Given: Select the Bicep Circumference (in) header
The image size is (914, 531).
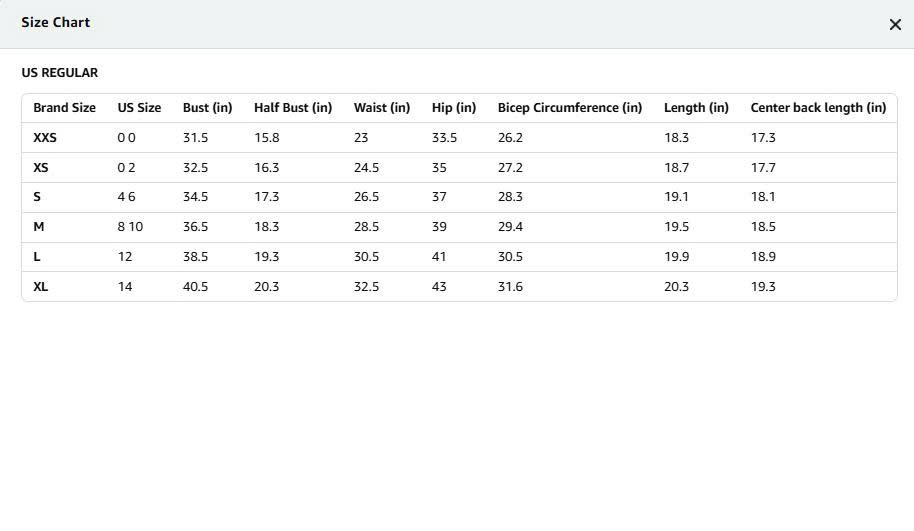Looking at the screenshot, I should (x=570, y=108).
